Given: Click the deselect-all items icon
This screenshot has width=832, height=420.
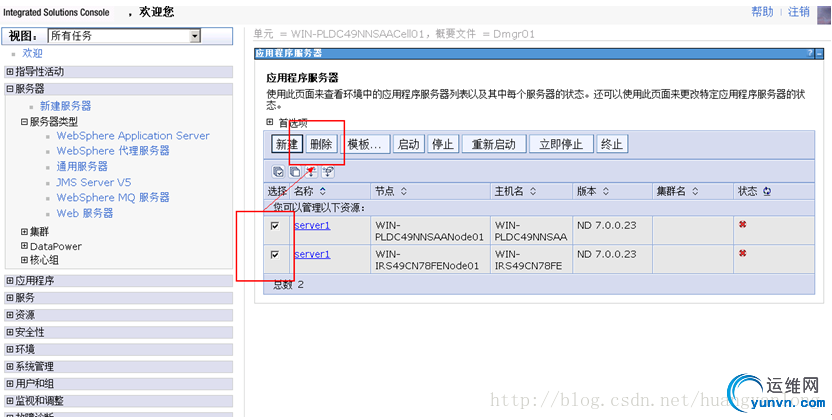Looking at the screenshot, I should [x=294, y=171].
